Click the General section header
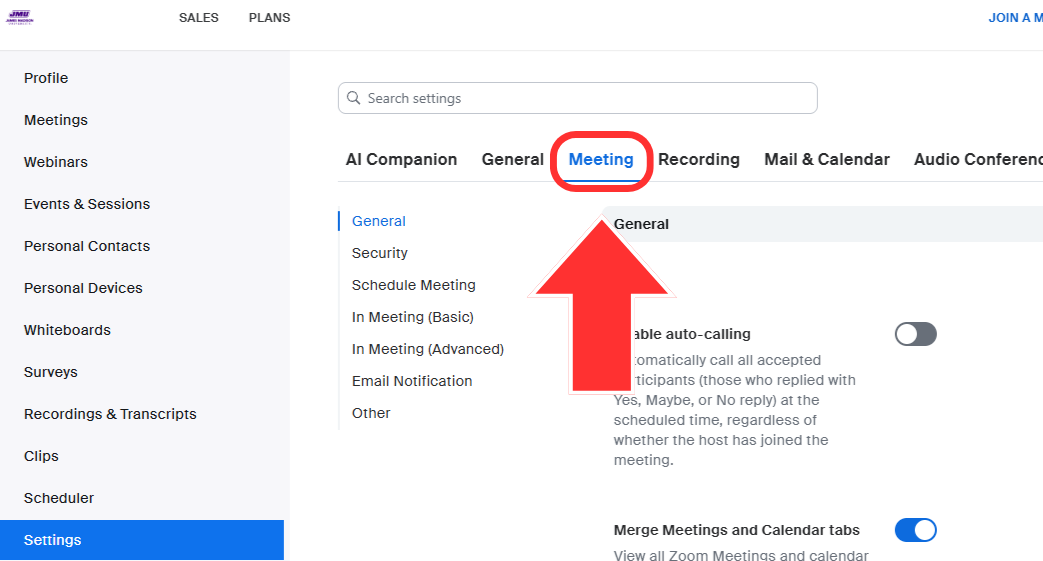Image resolution: width=1043 pixels, height=561 pixels. click(x=641, y=224)
